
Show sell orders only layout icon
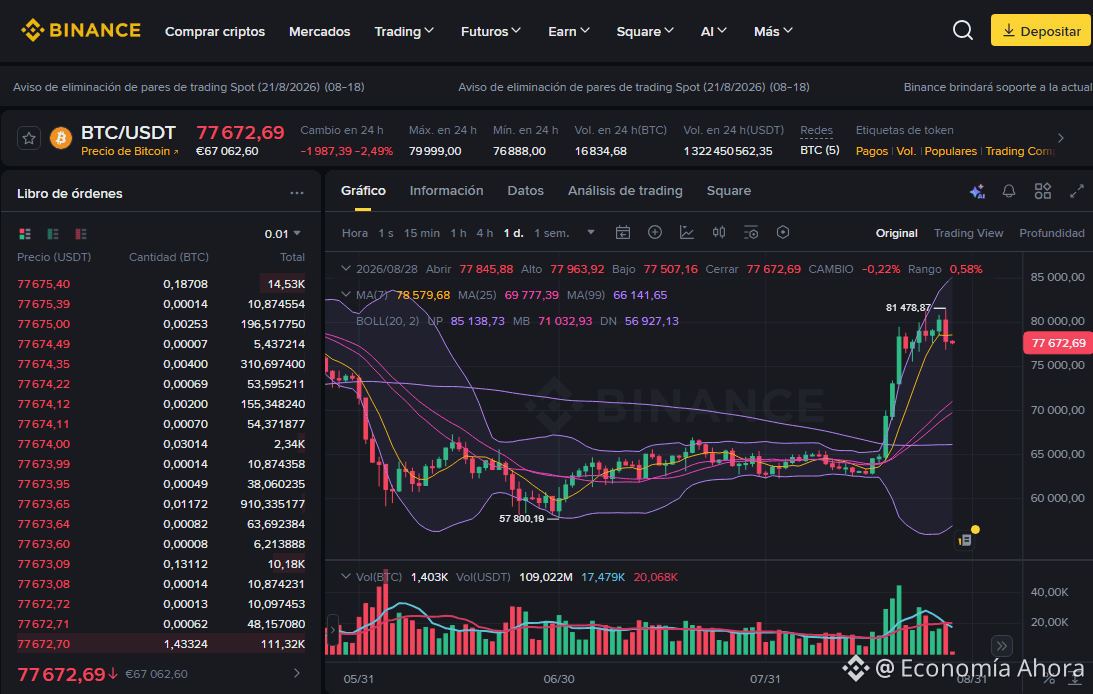[81, 233]
